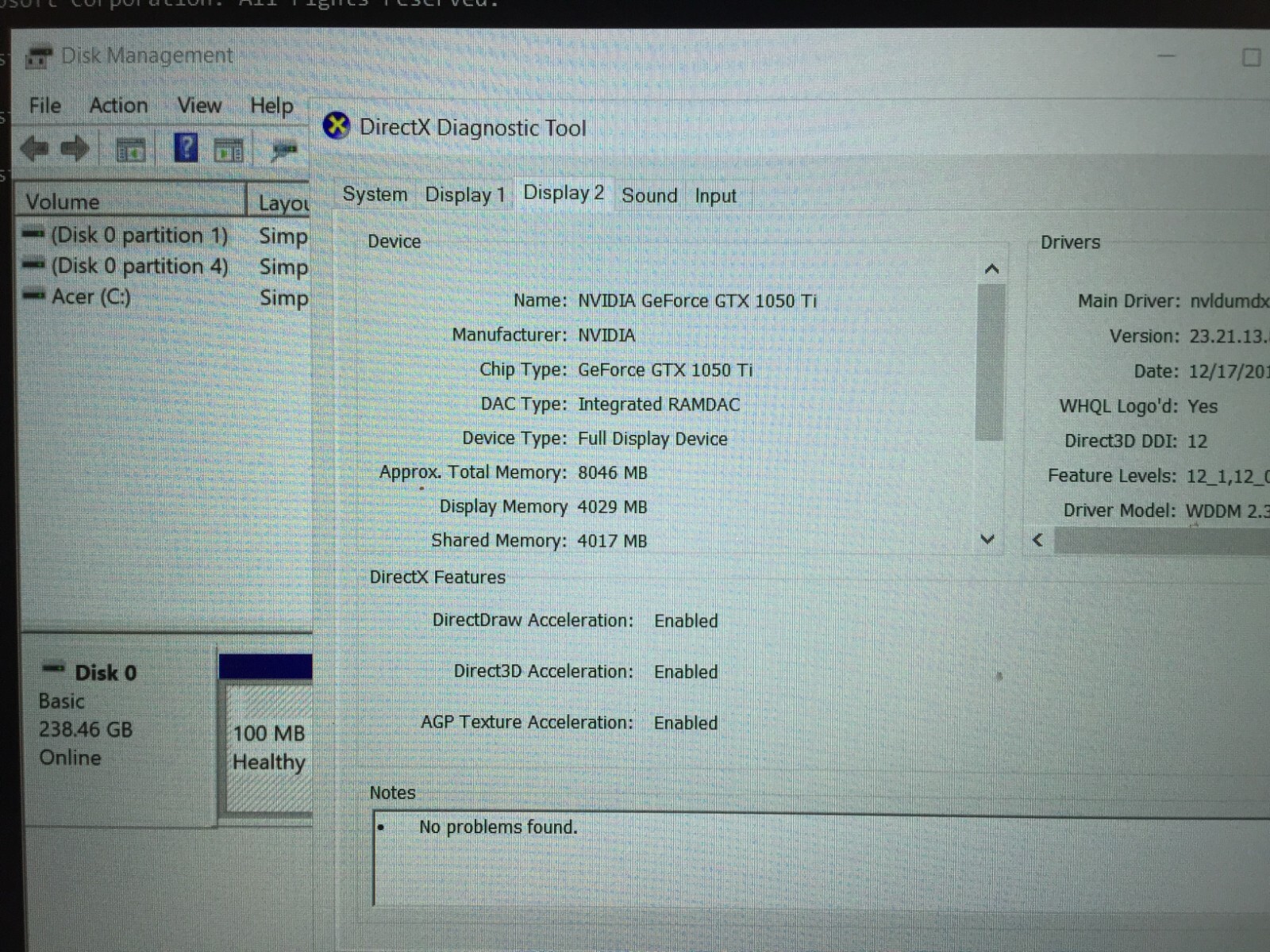Screen dimensions: 1270x952
Task: Click the Back arrow in Disk Management toolbar
Action: (34, 148)
